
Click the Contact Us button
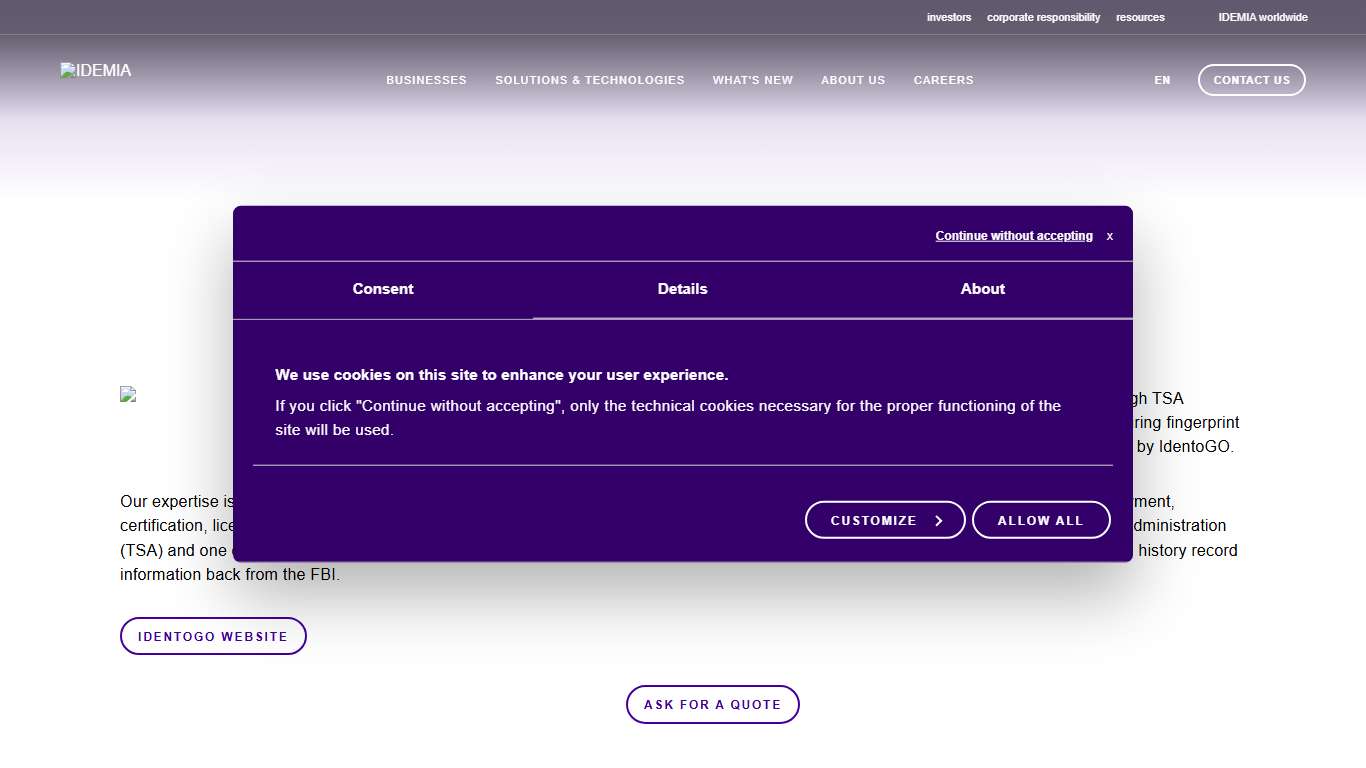(1251, 80)
